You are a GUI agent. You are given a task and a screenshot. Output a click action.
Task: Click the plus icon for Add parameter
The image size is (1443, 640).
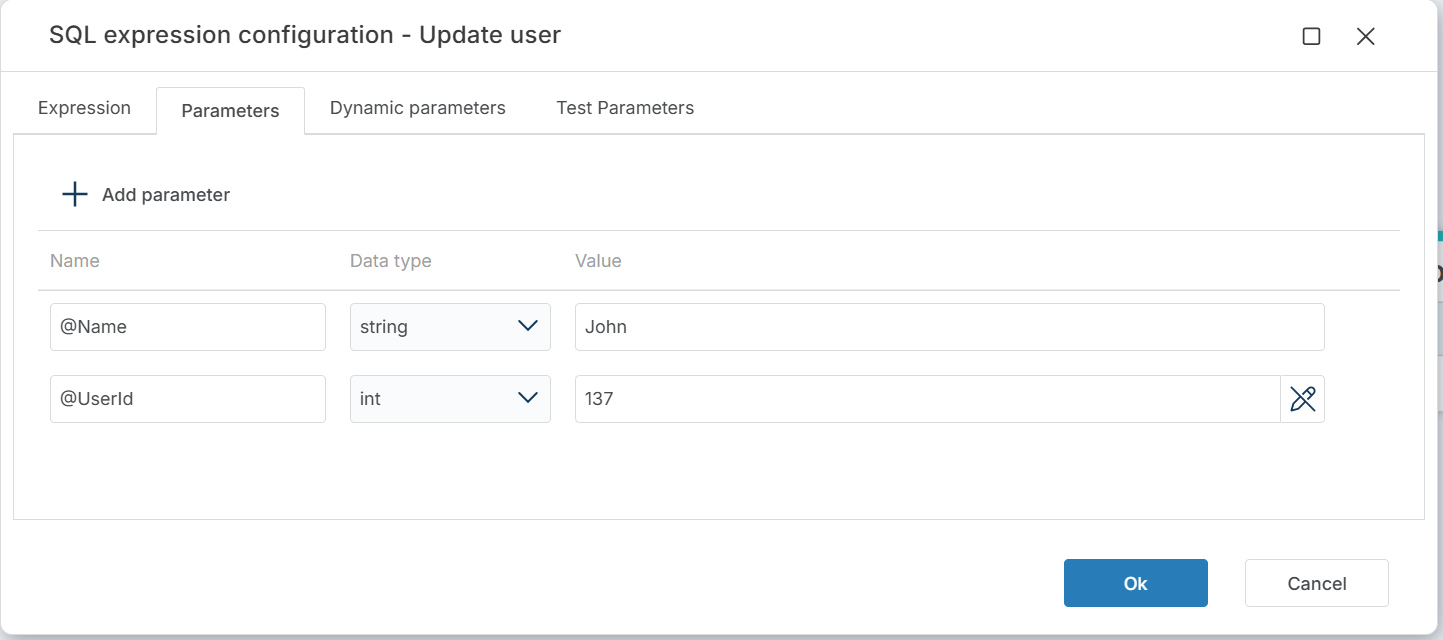coord(75,194)
